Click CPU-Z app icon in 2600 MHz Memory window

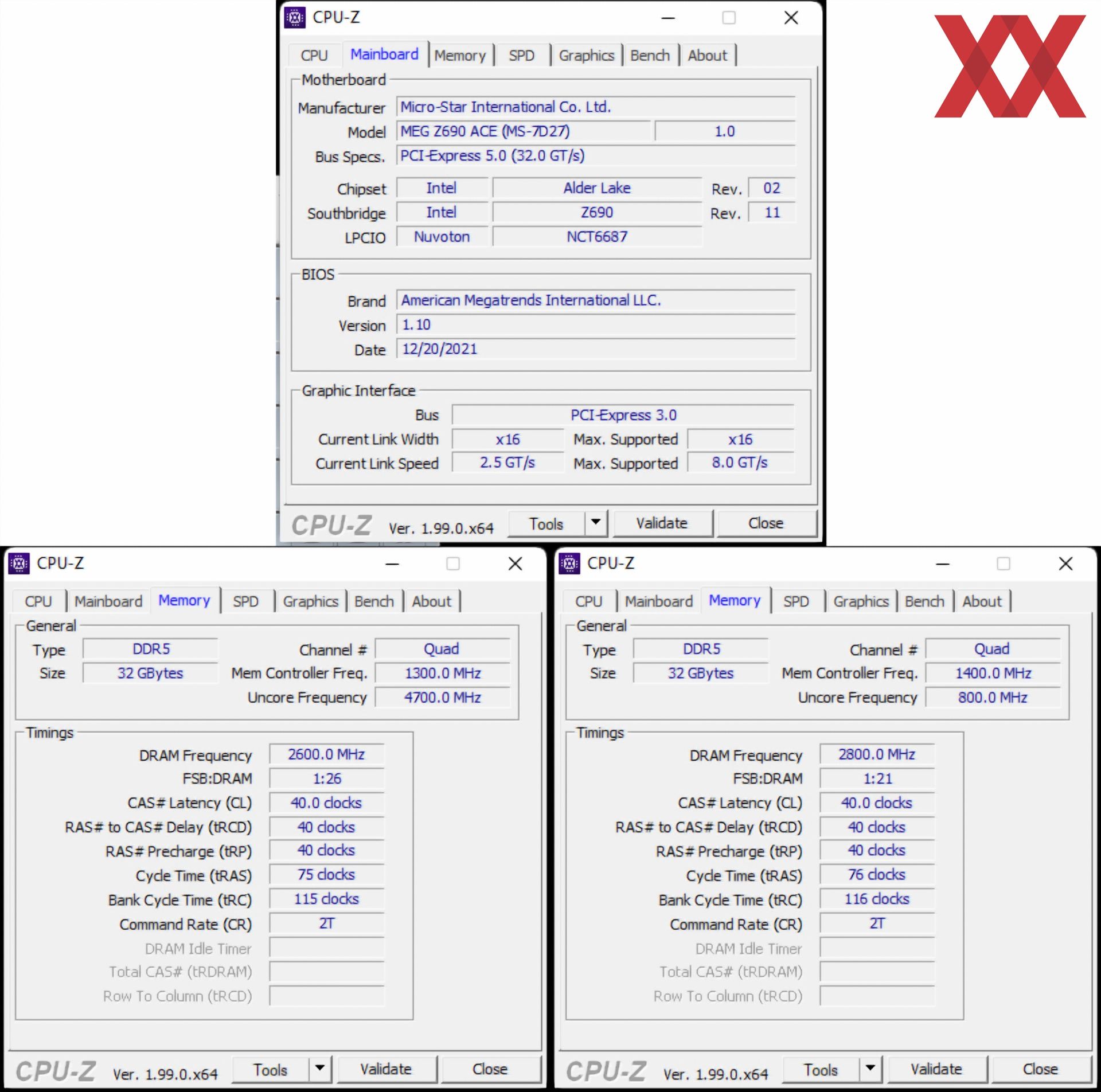19,563
